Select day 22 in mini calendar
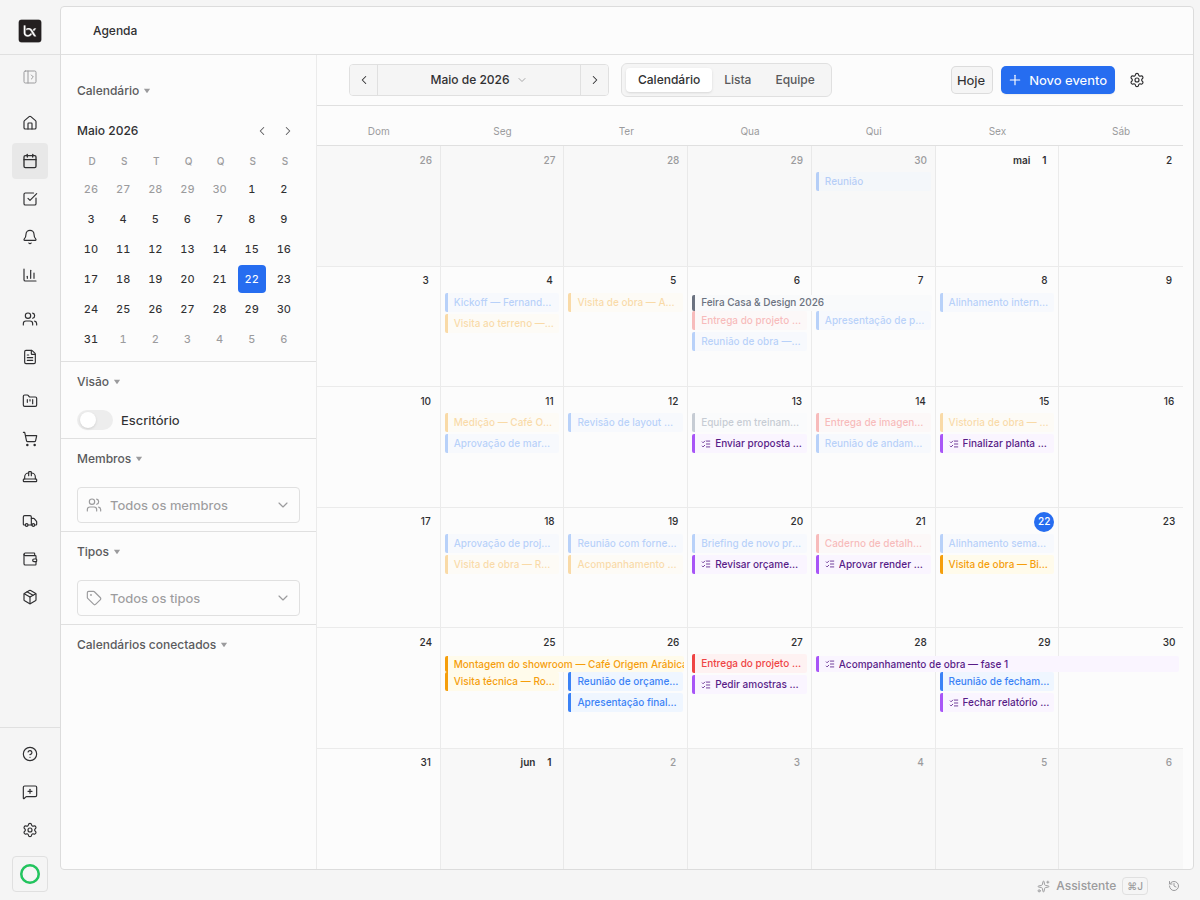This screenshot has width=1200, height=900. [252, 279]
